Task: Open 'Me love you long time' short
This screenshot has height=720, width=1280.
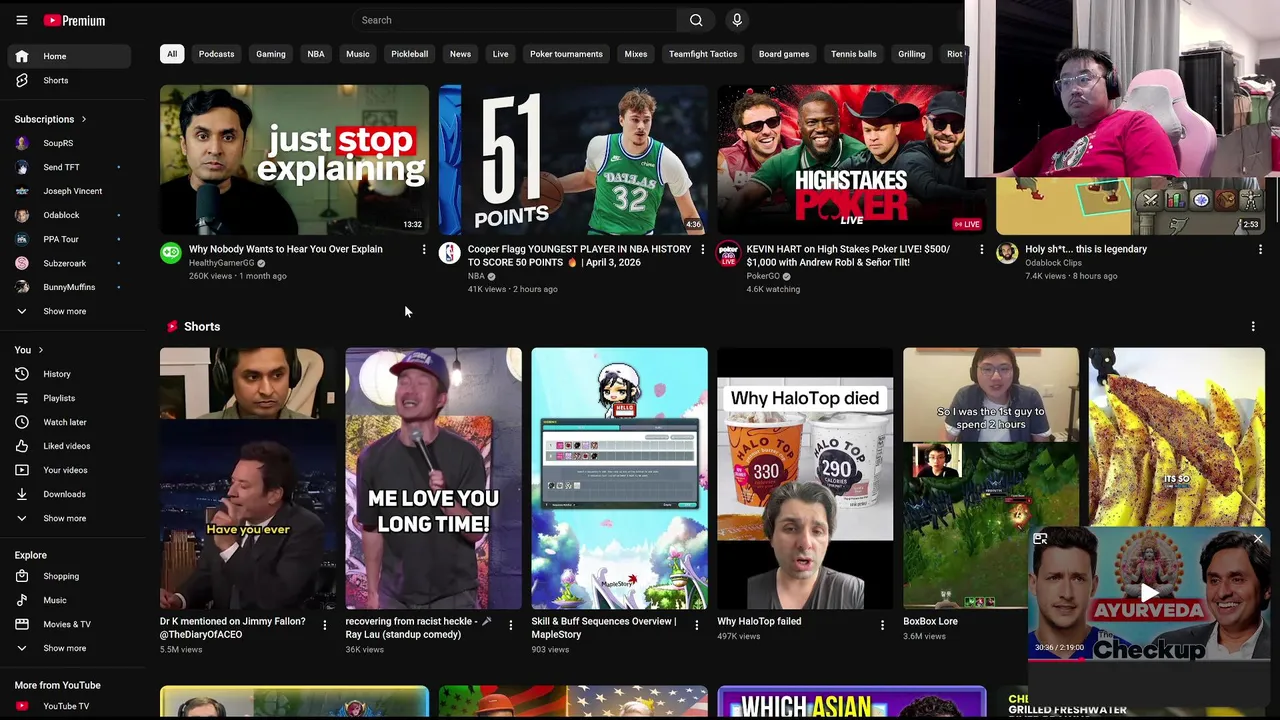Action: coord(433,478)
